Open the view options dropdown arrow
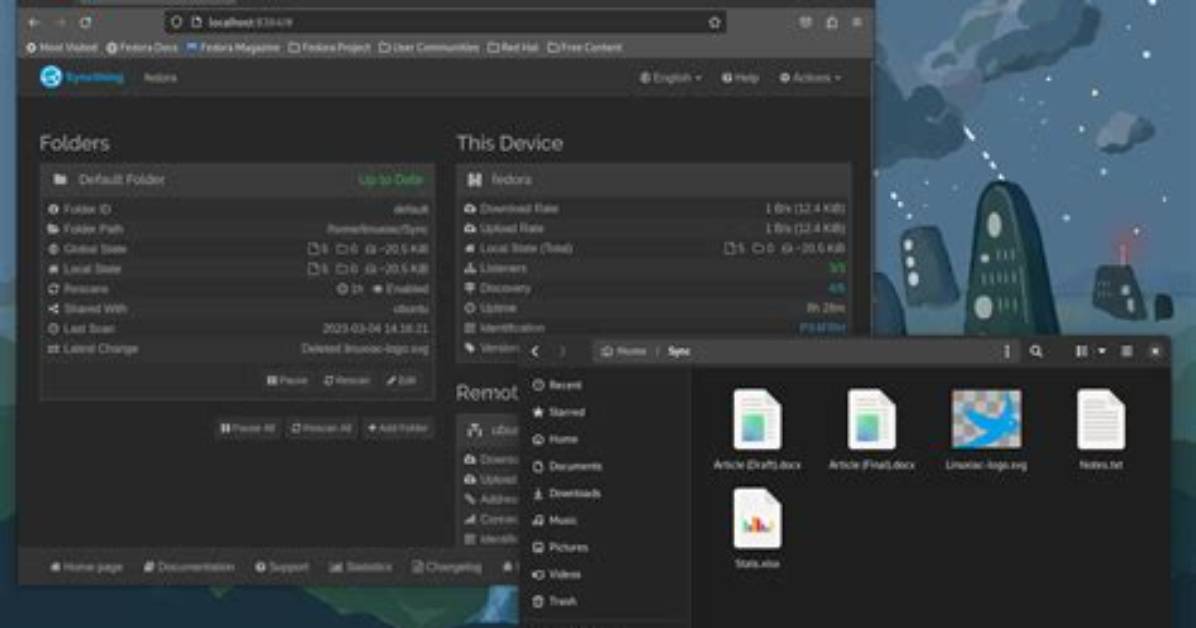The image size is (1196, 628). tap(1102, 352)
